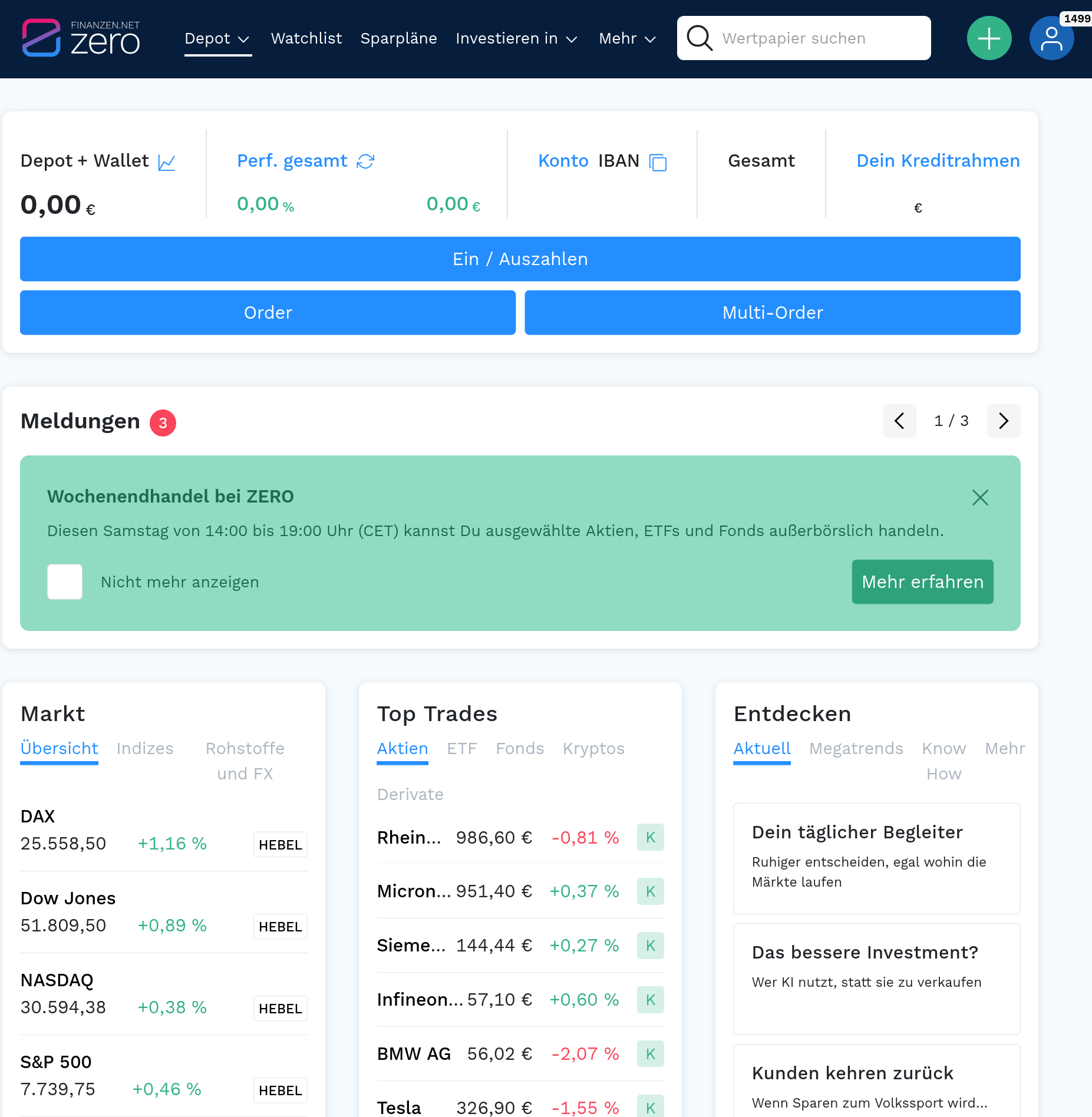1092x1117 pixels.
Task: Expand the 'Investieren in' menu
Action: pos(516,39)
